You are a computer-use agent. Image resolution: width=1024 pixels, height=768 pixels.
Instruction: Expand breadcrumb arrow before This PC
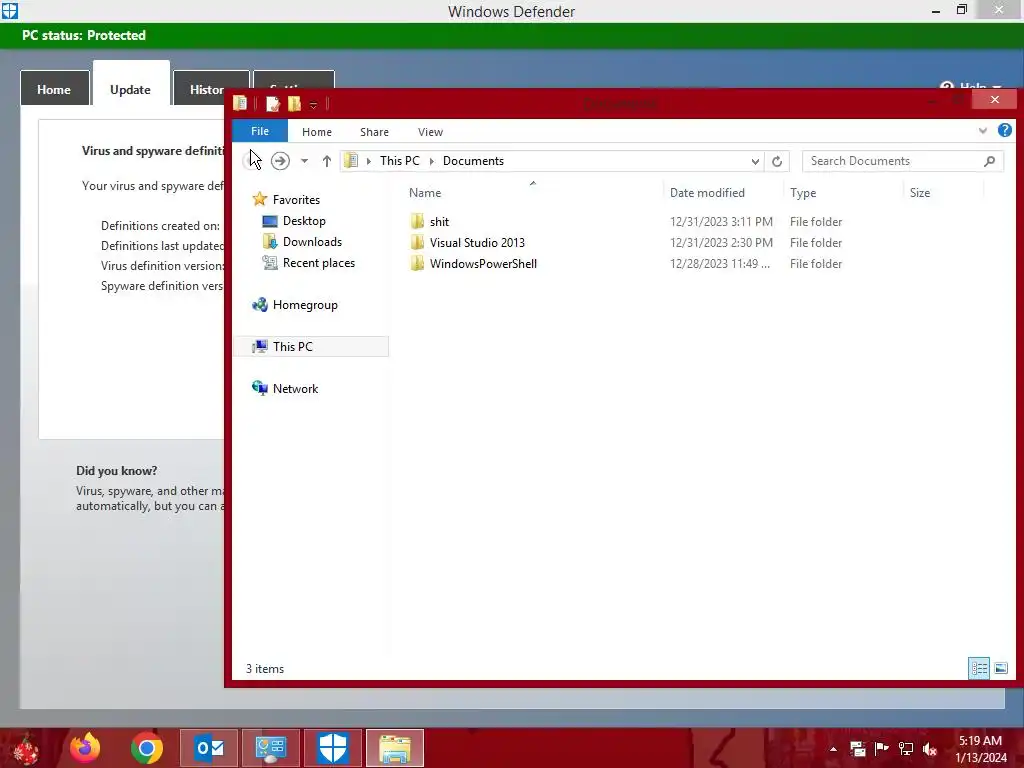coord(368,161)
